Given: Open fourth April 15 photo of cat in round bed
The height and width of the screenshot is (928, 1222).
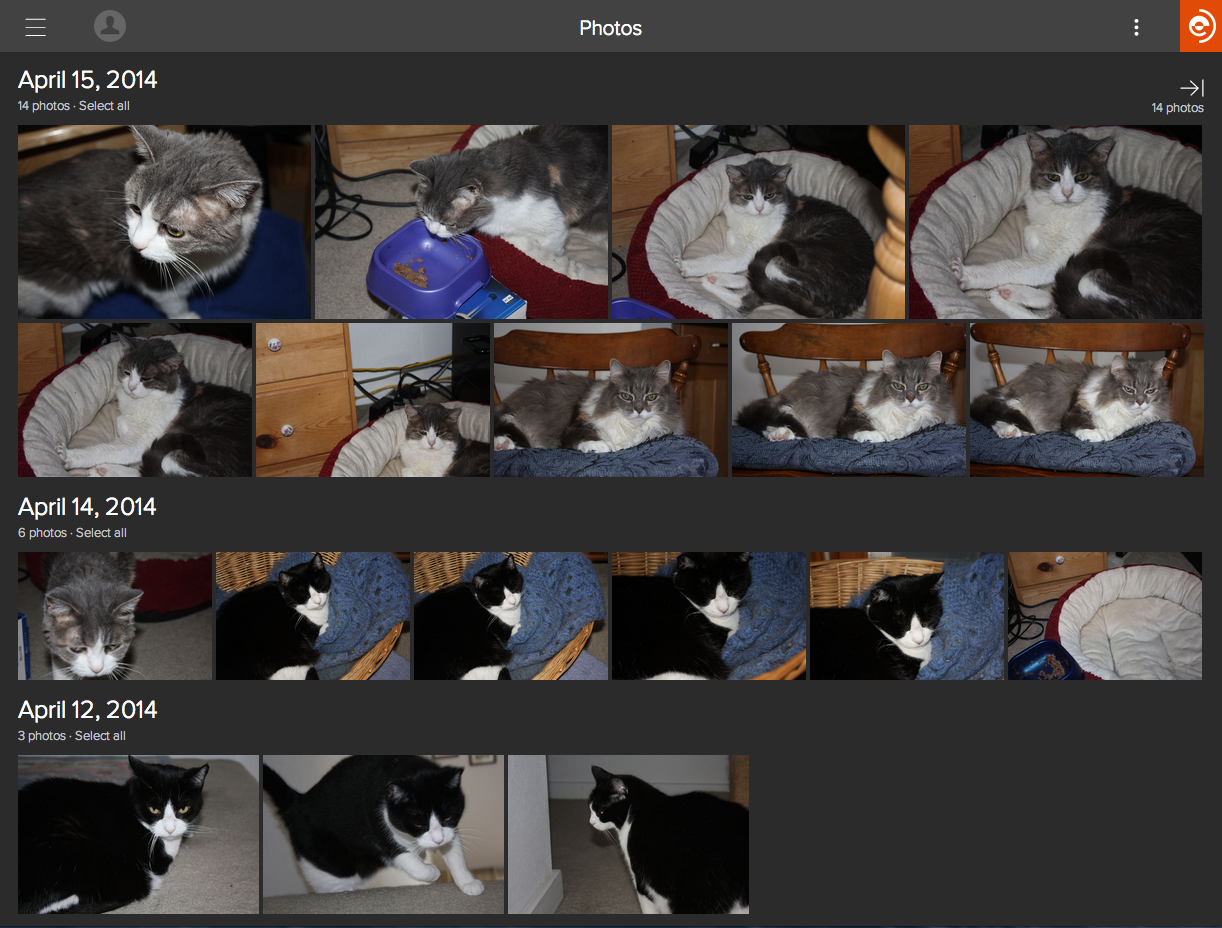Looking at the screenshot, I should click(x=1055, y=222).
